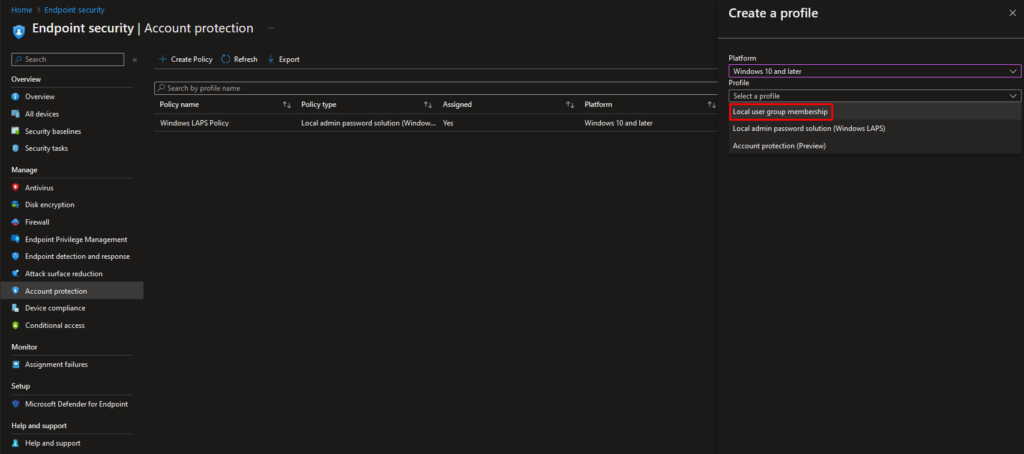The height and width of the screenshot is (454, 1024).
Task: Click the Security baselines icon
Action: pos(16,131)
